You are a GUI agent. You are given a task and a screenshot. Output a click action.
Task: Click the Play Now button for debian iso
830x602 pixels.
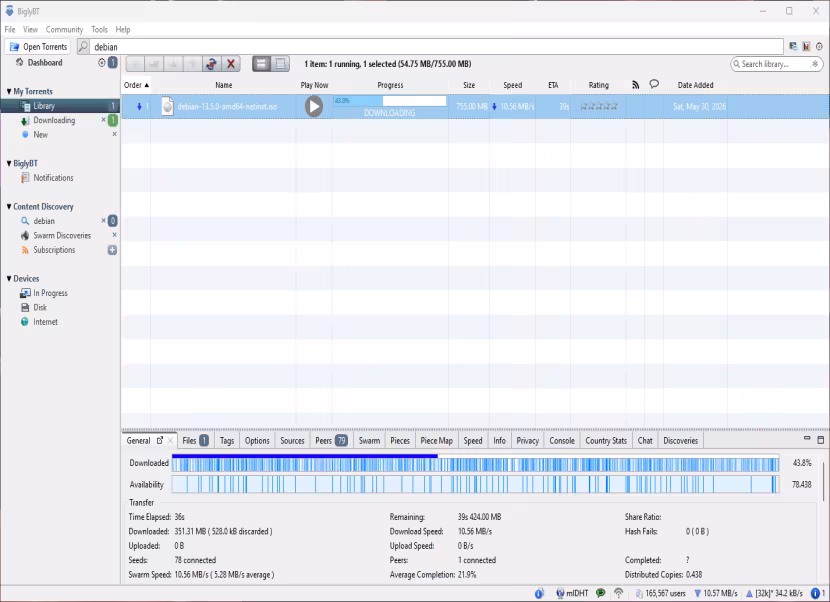(314, 106)
